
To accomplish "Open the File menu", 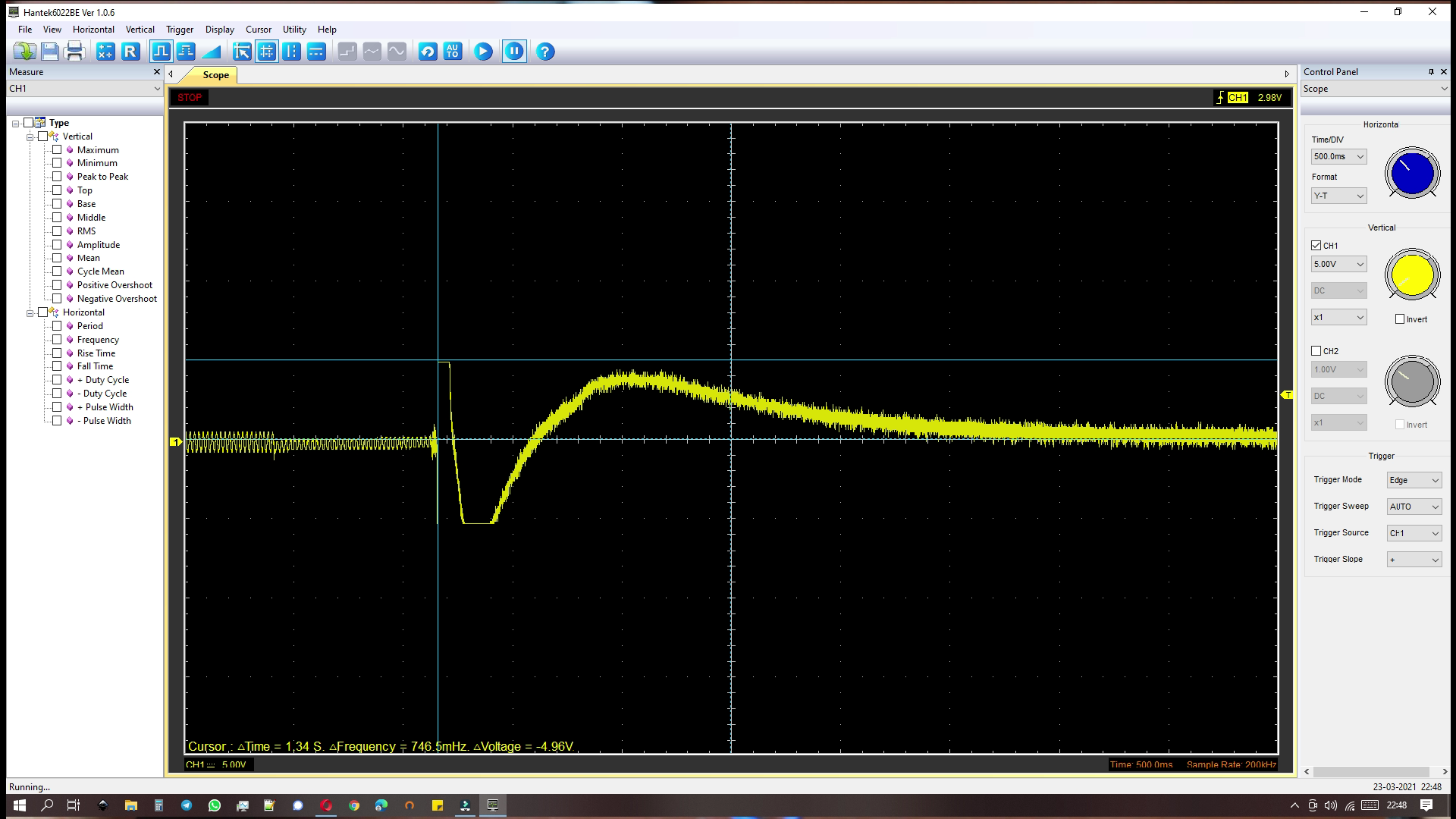I will (25, 30).
